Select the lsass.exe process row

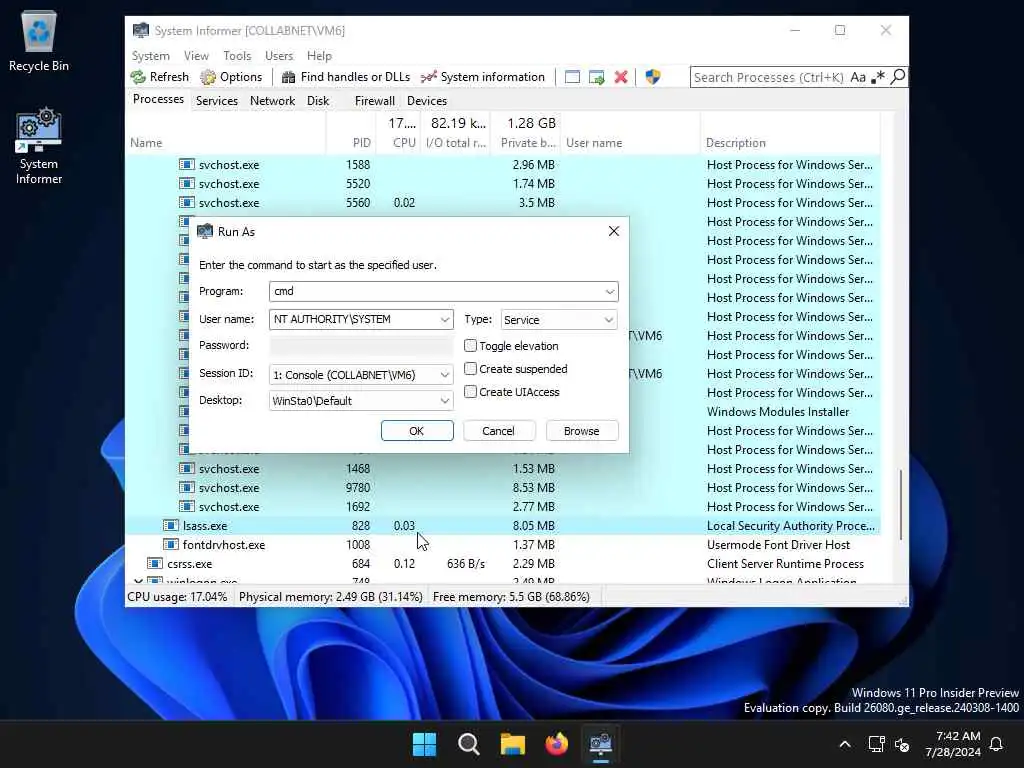(x=503, y=526)
